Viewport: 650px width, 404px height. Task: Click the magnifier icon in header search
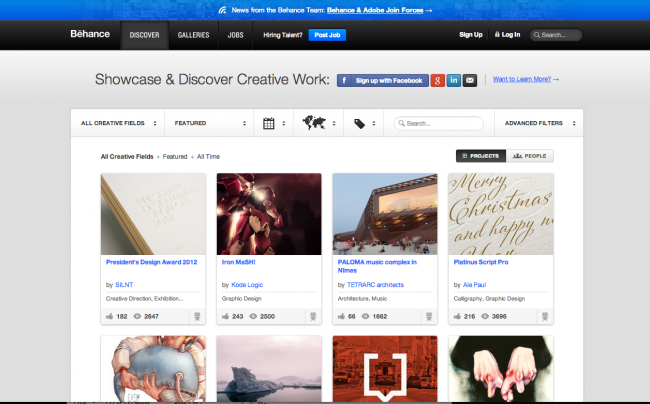(537, 35)
